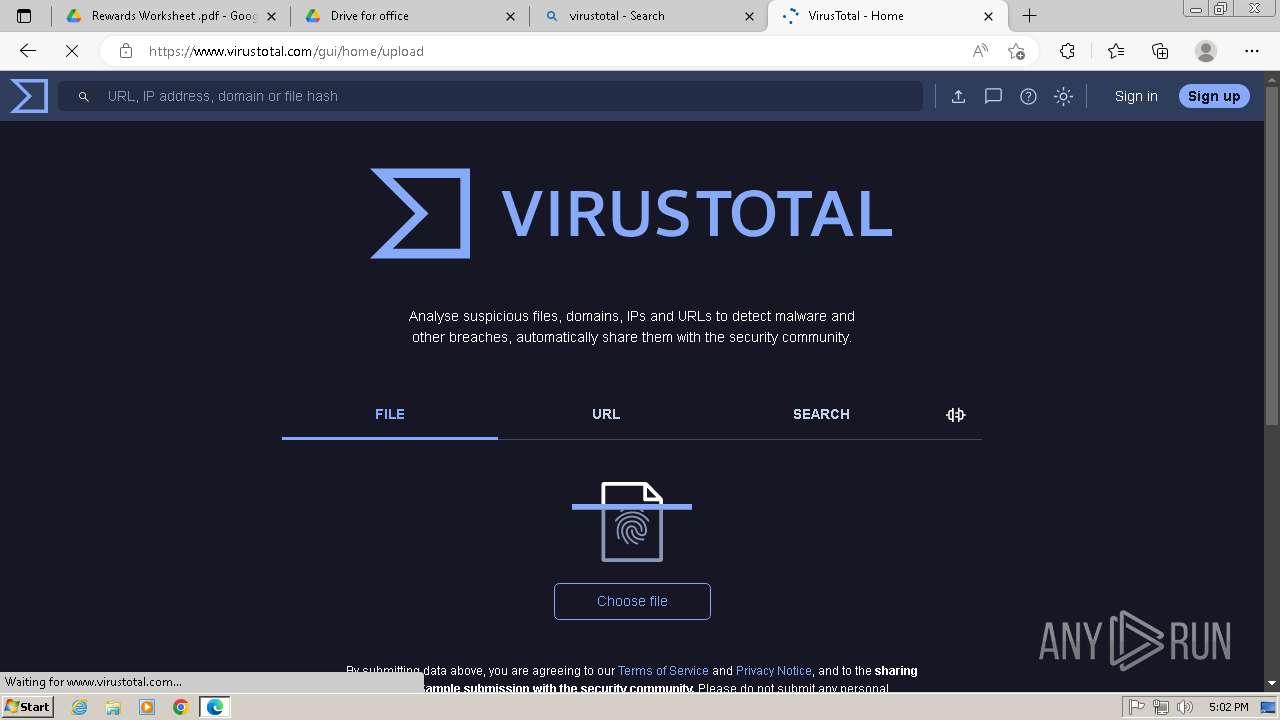1280x720 pixels.
Task: Close the Rewards Worksheet .pdf tab
Action: [x=272, y=16]
